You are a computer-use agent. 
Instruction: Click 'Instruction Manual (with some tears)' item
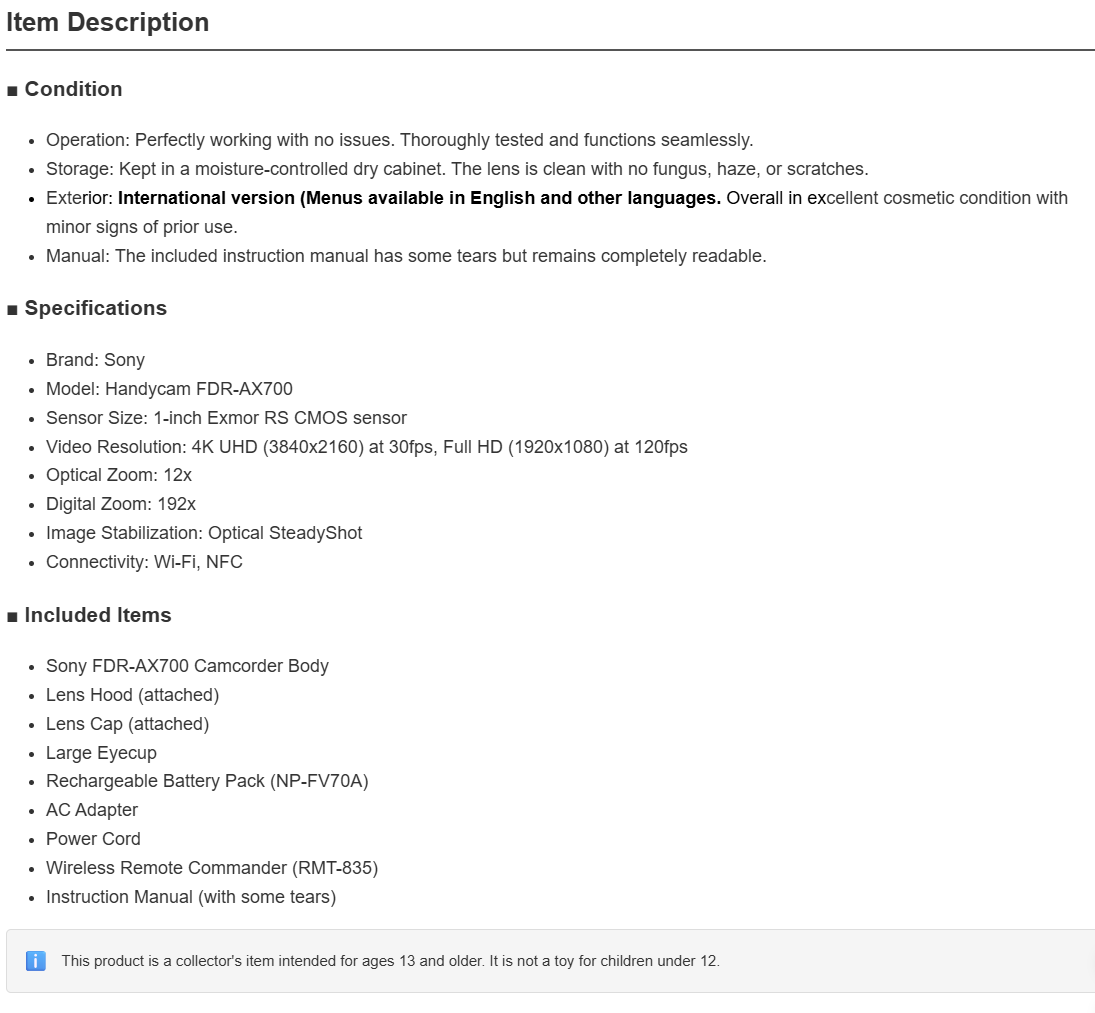191,896
